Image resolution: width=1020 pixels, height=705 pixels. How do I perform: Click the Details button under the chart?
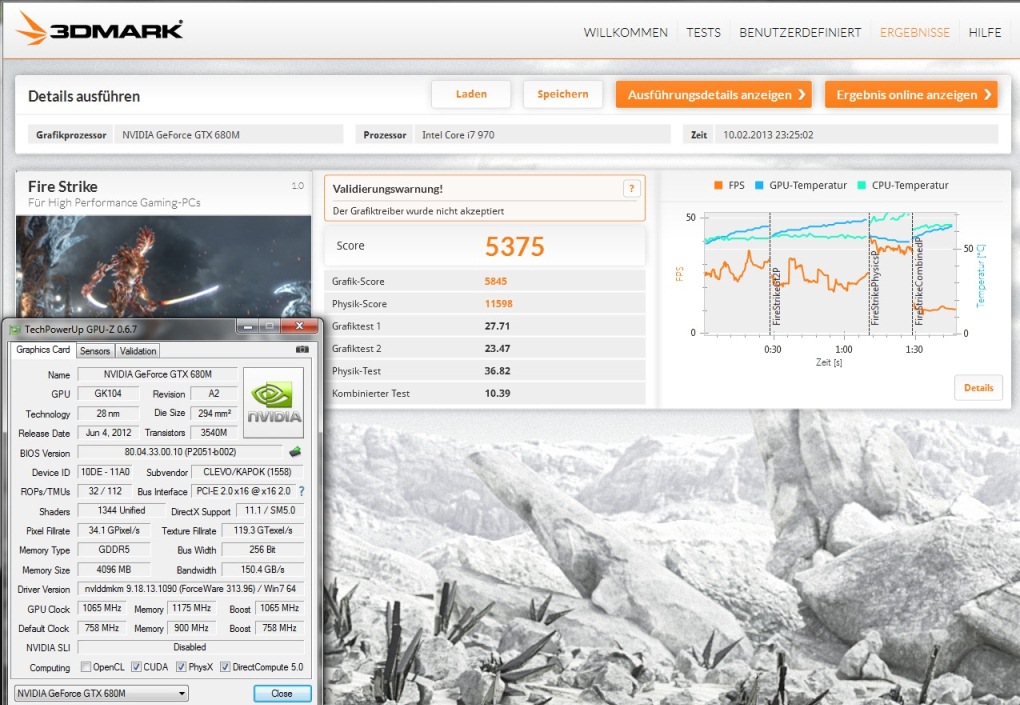[978, 388]
